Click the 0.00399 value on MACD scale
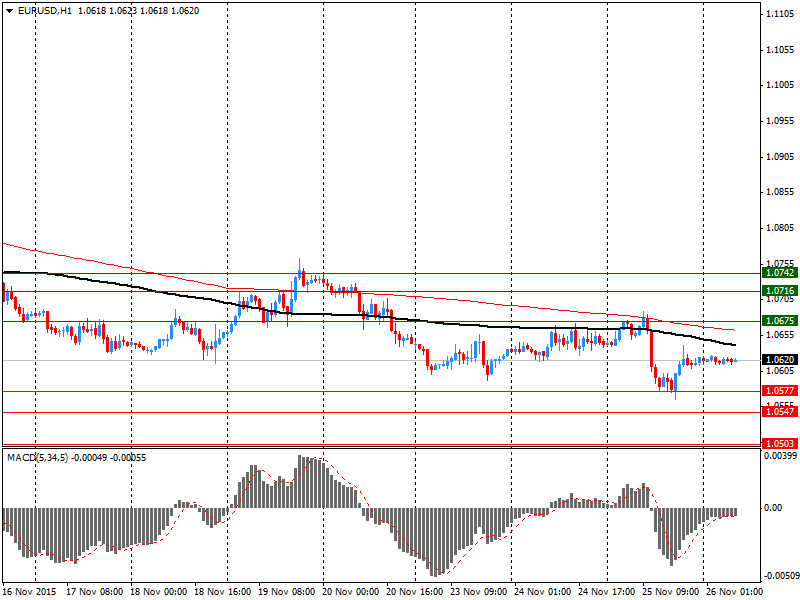800x600 pixels. [779, 456]
